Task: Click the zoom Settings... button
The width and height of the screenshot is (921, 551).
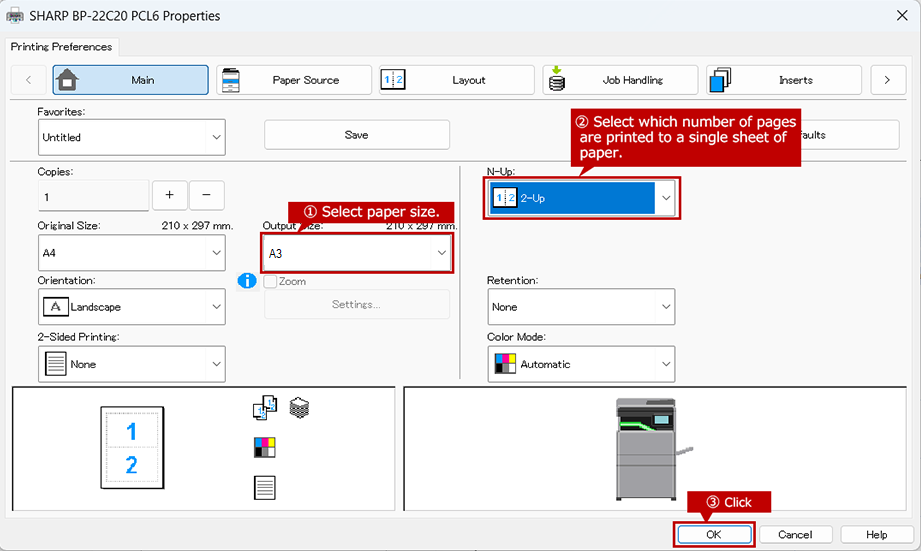Action: pyautogui.click(x=357, y=304)
